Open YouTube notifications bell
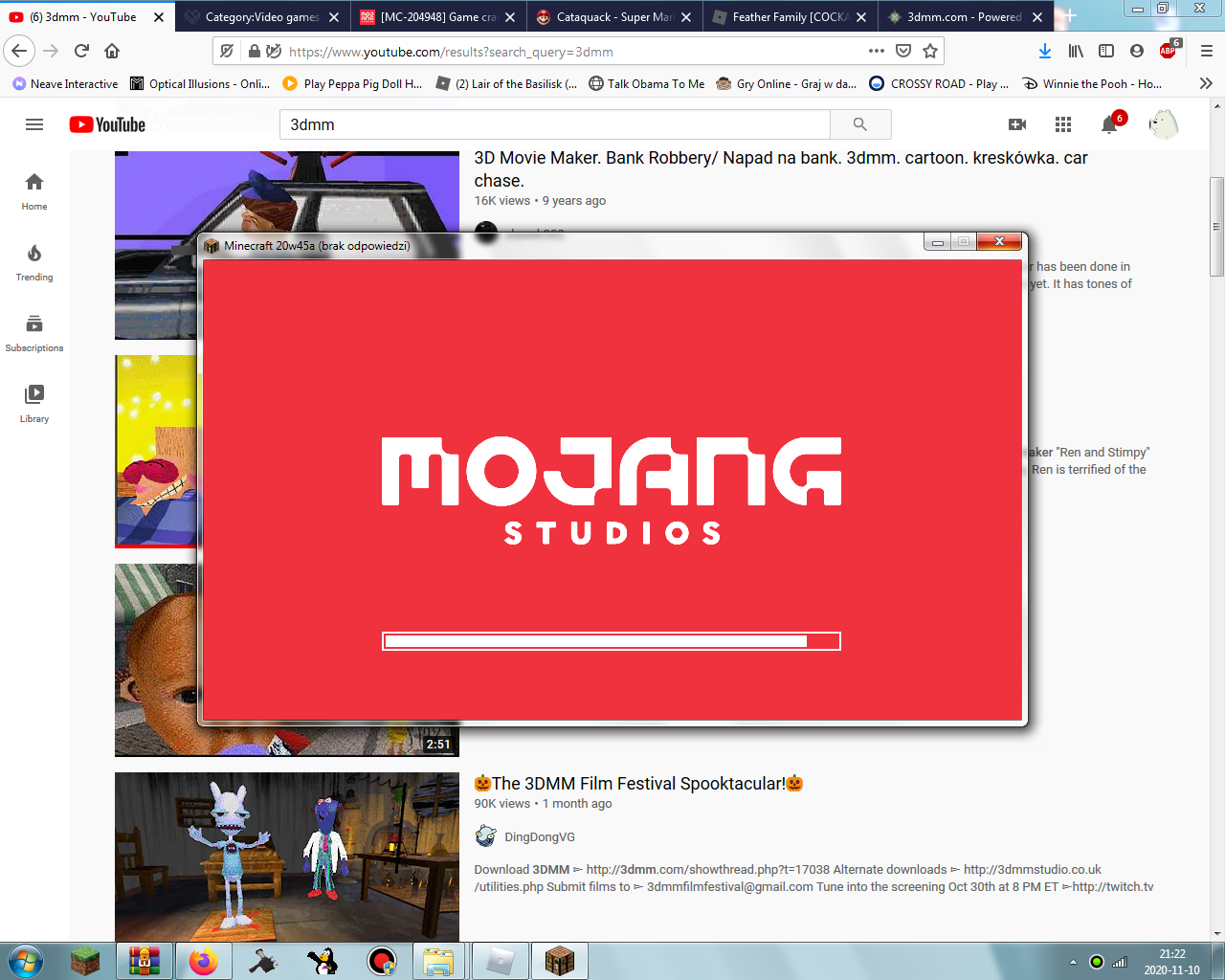 (x=1110, y=124)
